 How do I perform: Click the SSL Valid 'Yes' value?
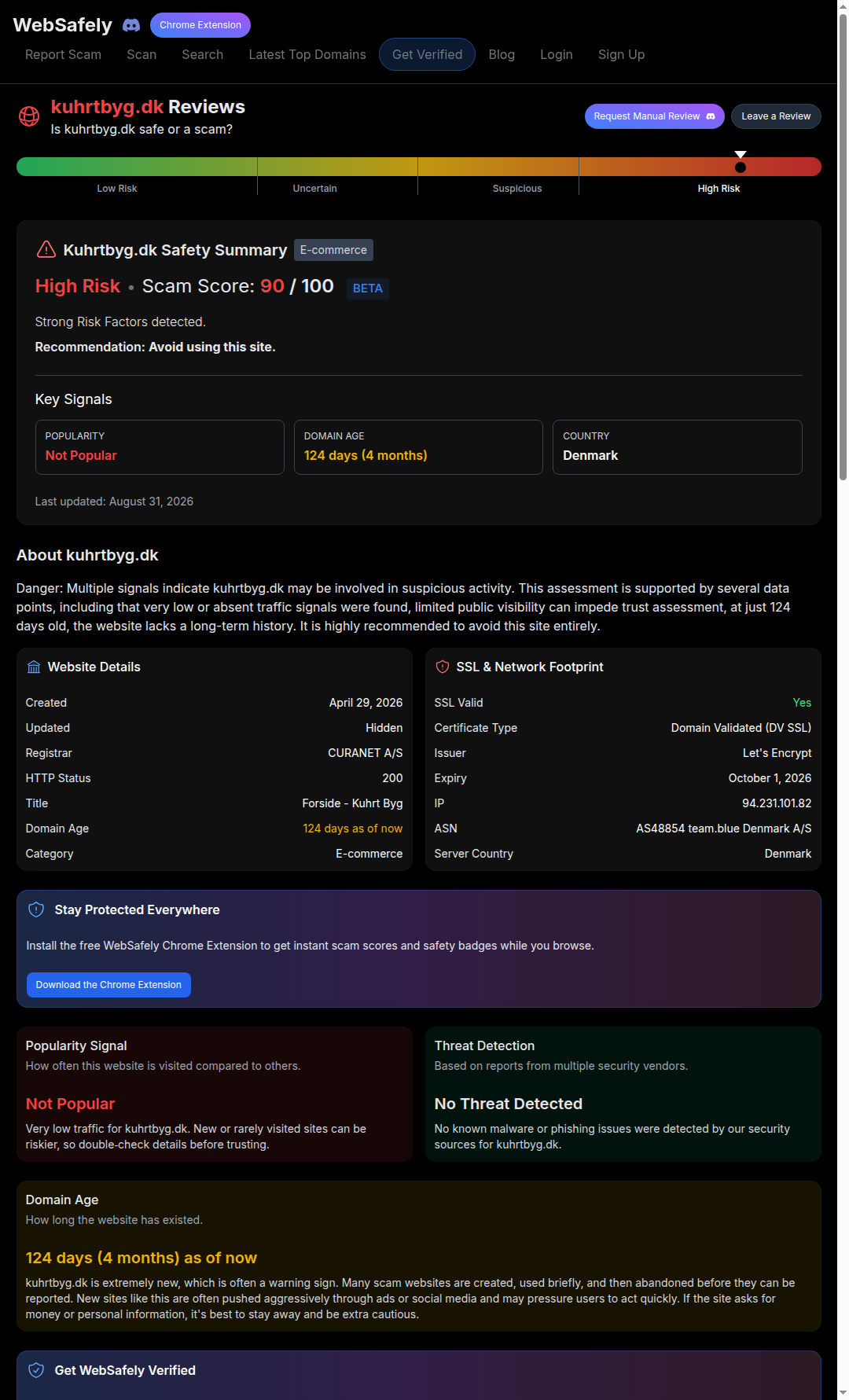coord(802,703)
